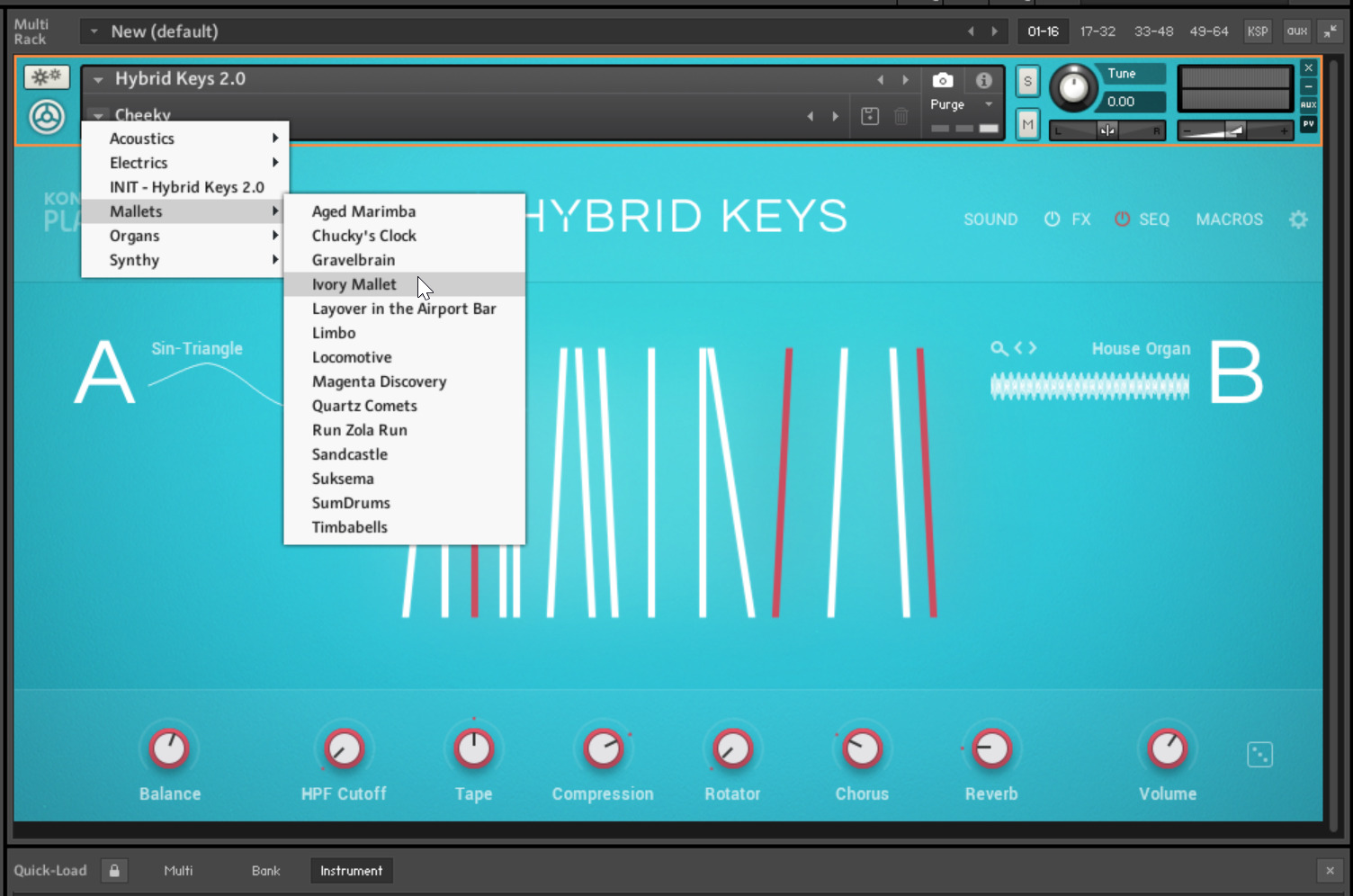Select the Bank Quick-Load tab
The height and width of the screenshot is (896, 1353).
click(x=265, y=871)
